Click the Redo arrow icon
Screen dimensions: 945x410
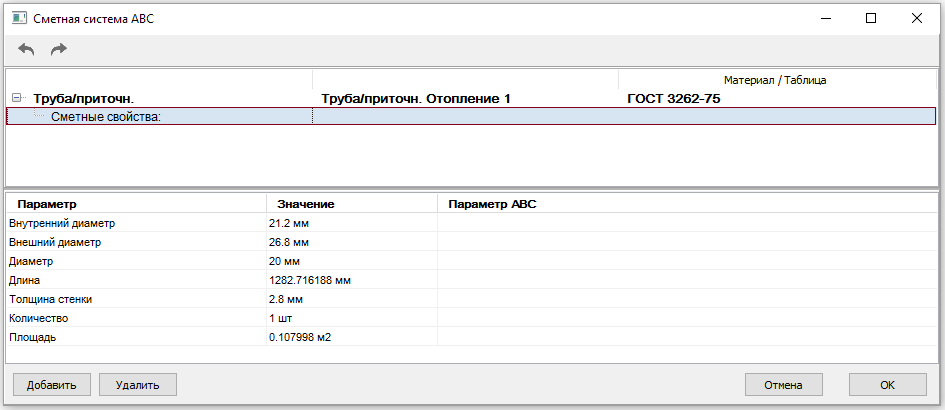point(58,49)
